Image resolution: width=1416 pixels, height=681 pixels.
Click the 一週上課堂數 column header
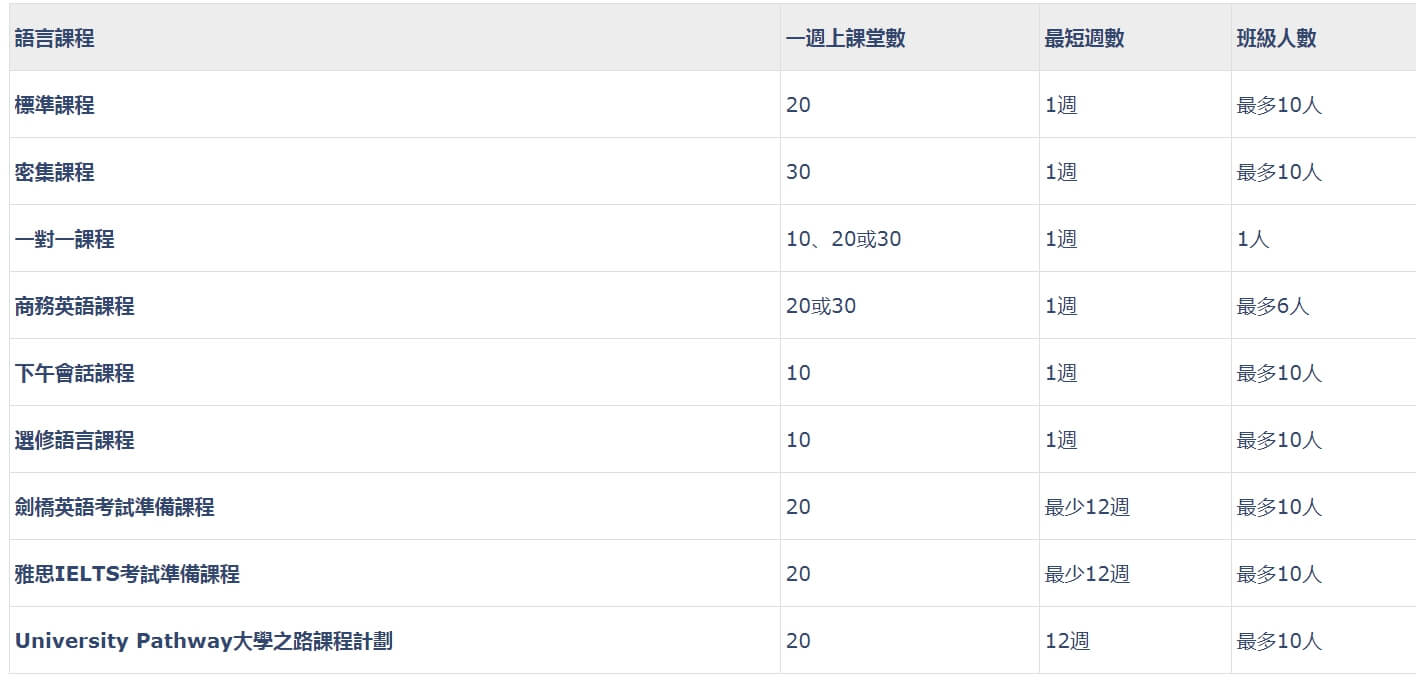[x=846, y=38]
